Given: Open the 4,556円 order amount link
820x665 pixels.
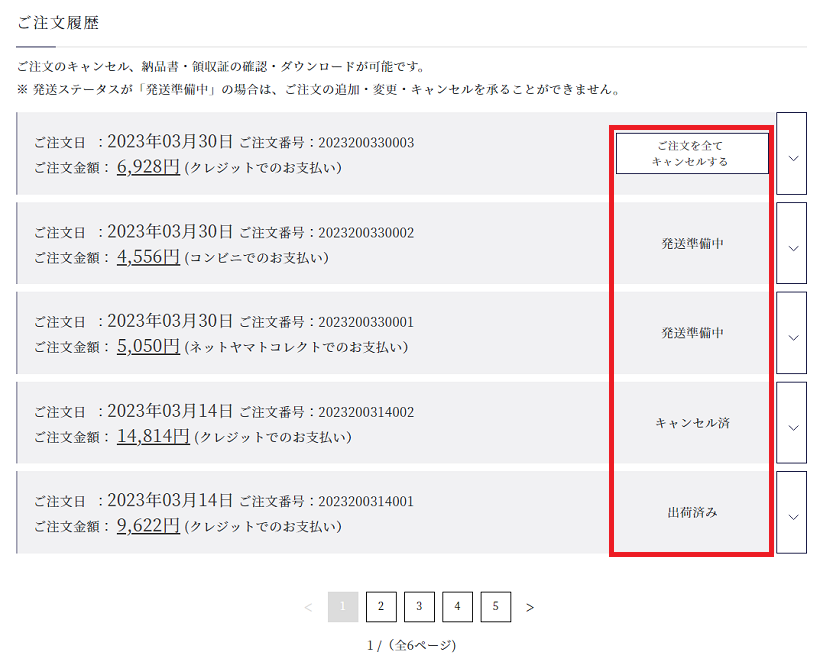Looking at the screenshot, I should point(148,257).
